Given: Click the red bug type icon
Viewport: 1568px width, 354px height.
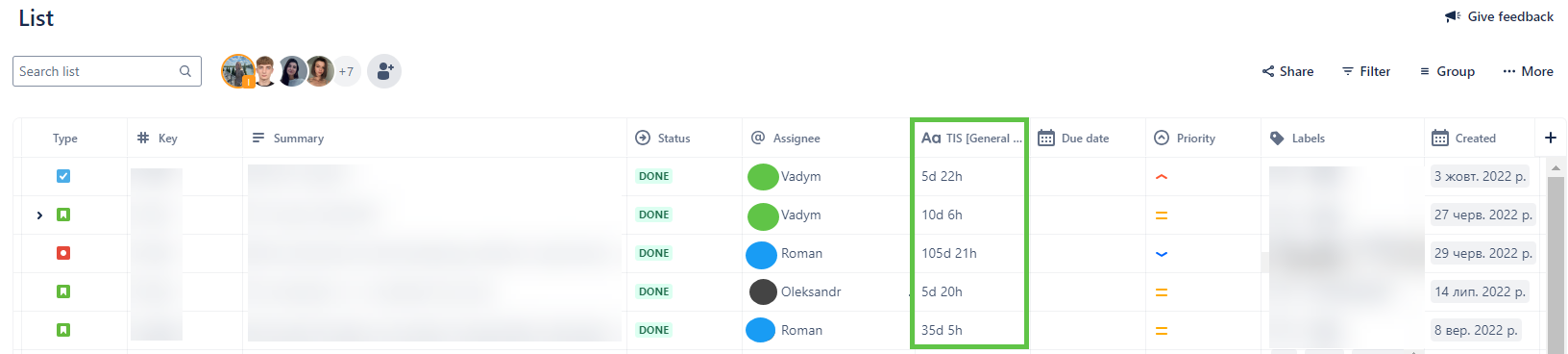Looking at the screenshot, I should (63, 253).
